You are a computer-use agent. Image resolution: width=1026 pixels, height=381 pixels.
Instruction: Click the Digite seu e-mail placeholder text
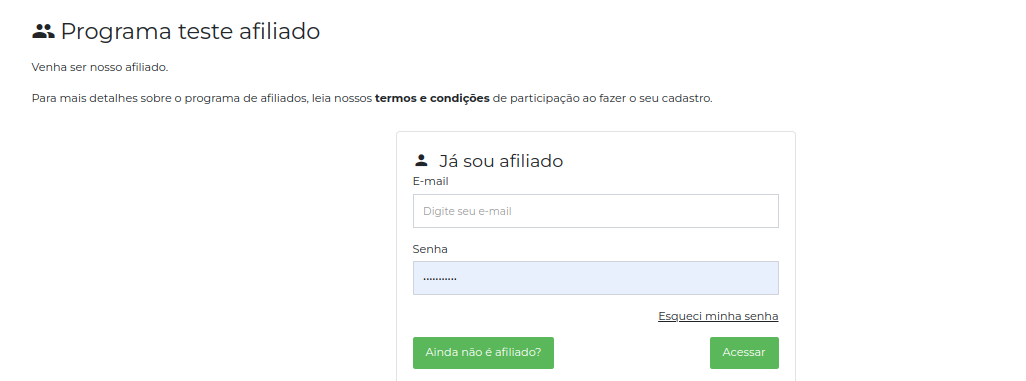[x=467, y=211]
